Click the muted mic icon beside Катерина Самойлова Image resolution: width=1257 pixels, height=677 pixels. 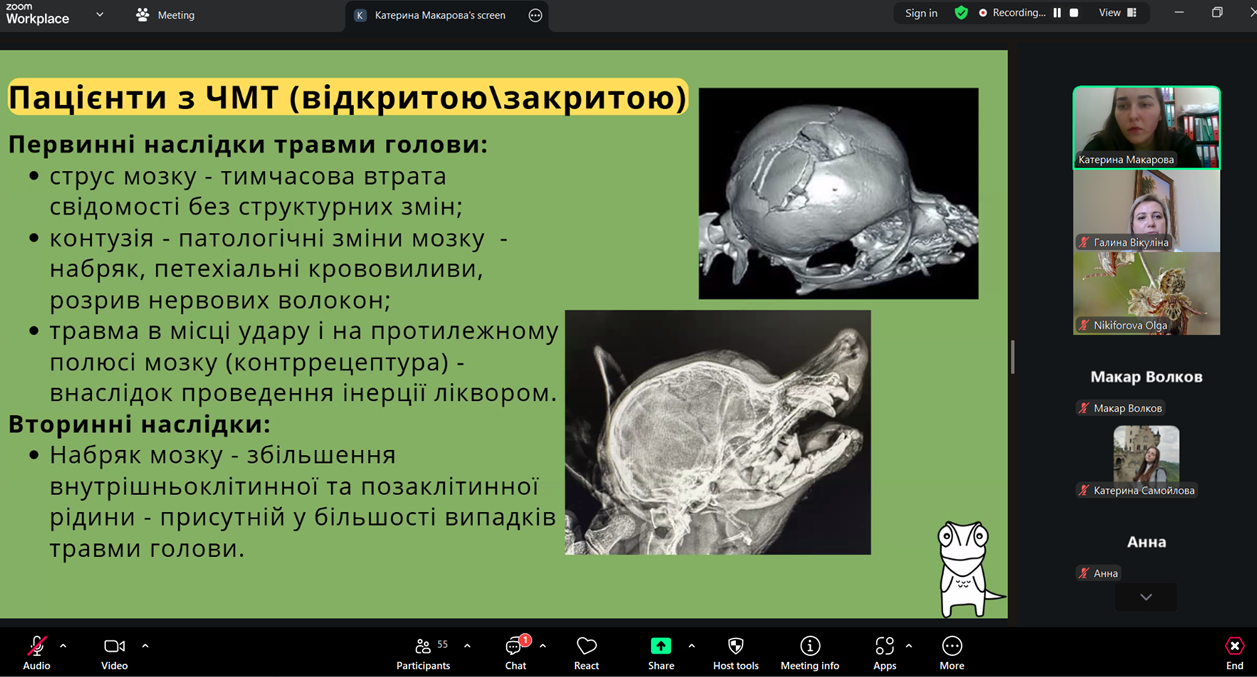pos(1084,490)
